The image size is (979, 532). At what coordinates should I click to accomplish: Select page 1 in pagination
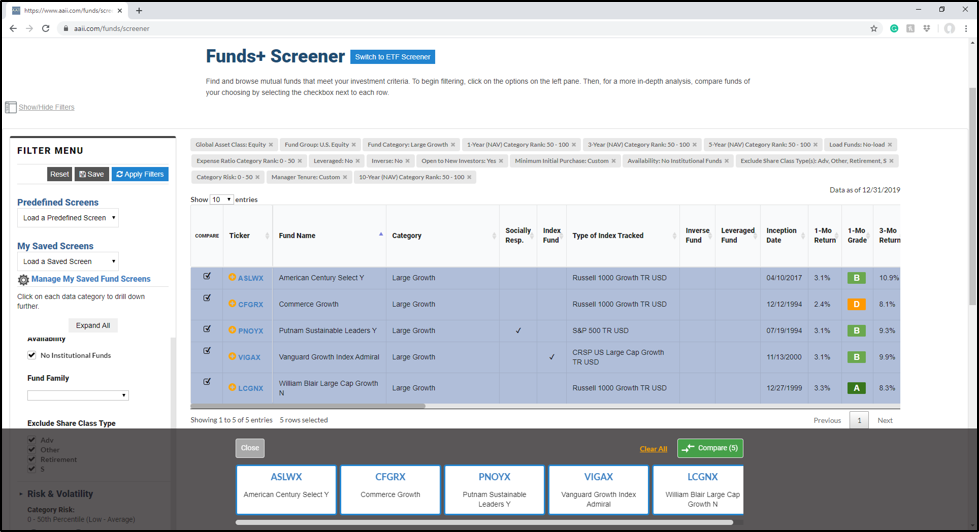[859, 420]
